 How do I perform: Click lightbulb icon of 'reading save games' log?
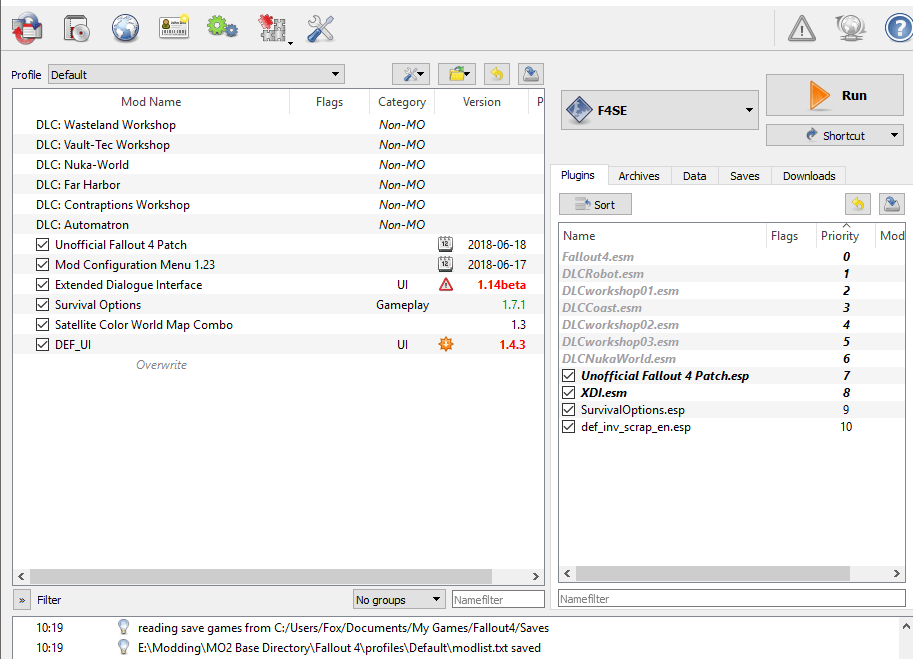tap(123, 627)
